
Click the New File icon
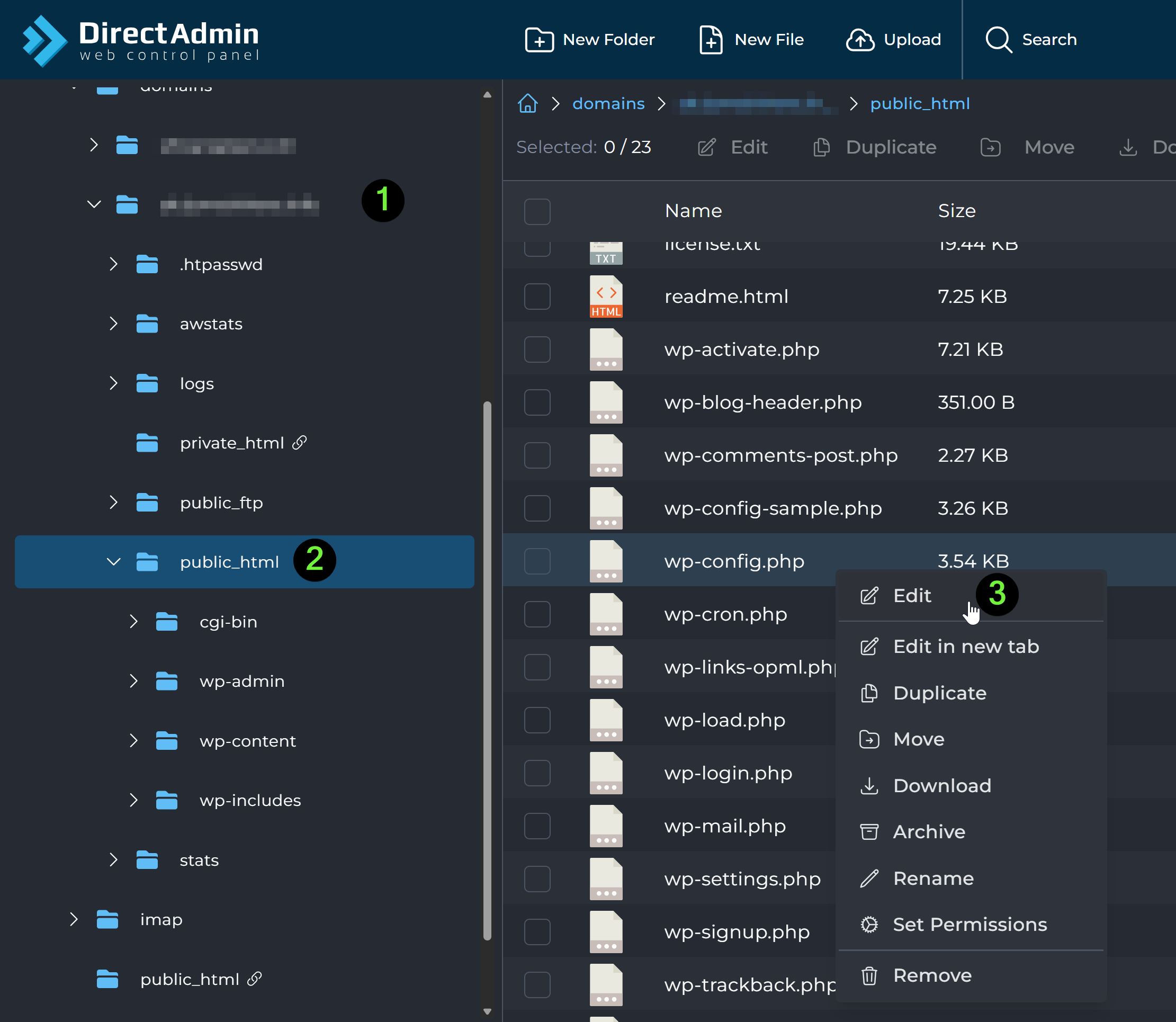[x=710, y=40]
